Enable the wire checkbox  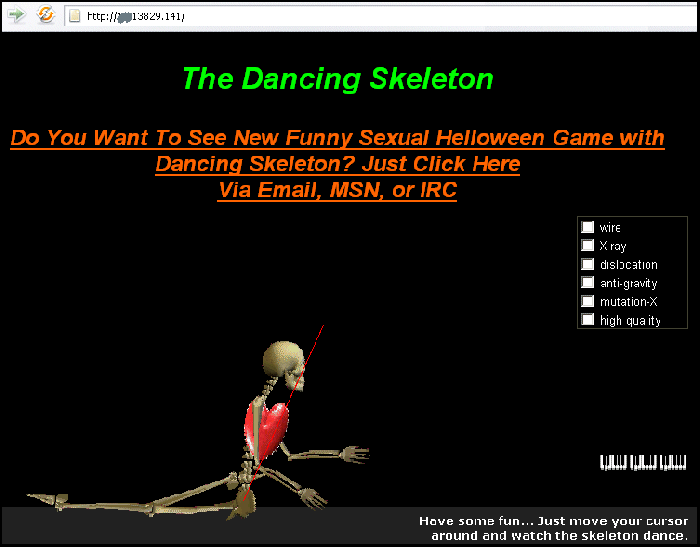588,227
